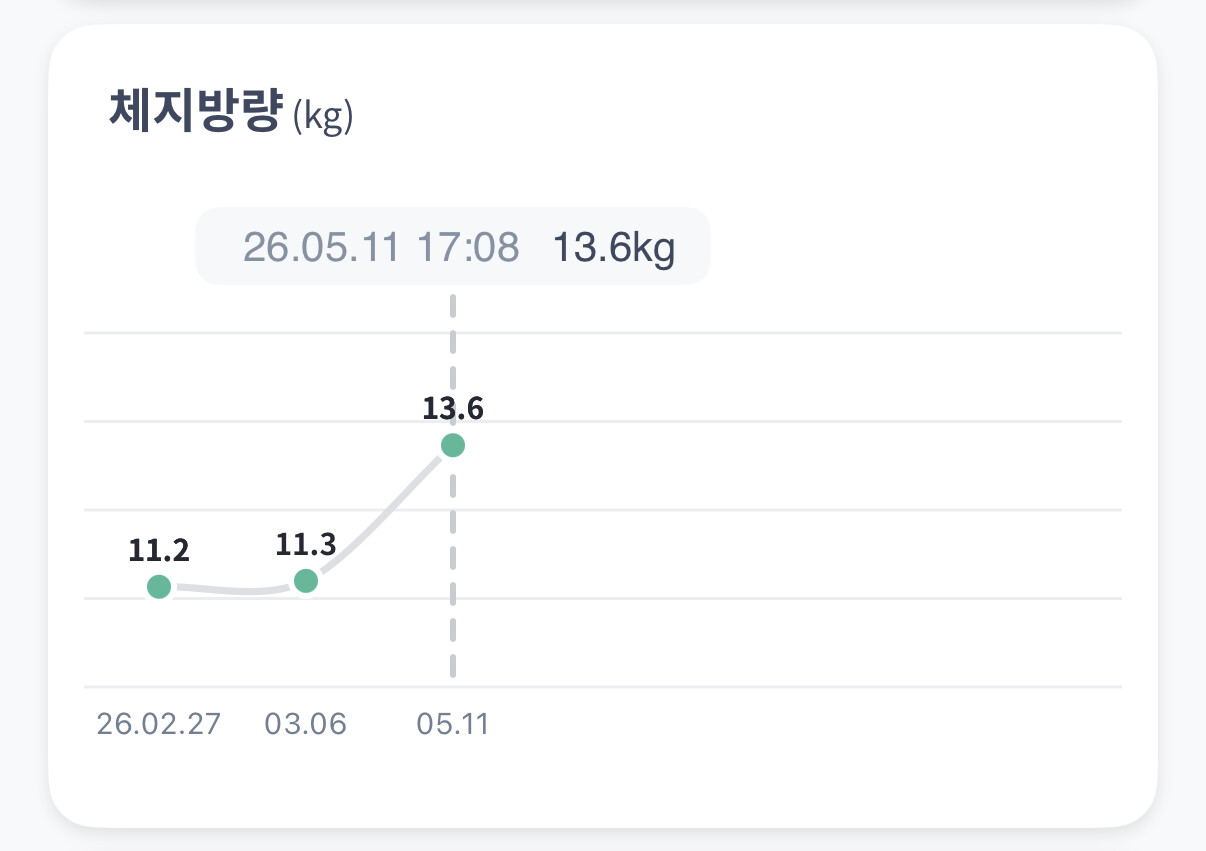Select the 11.3 green data point

point(306,581)
